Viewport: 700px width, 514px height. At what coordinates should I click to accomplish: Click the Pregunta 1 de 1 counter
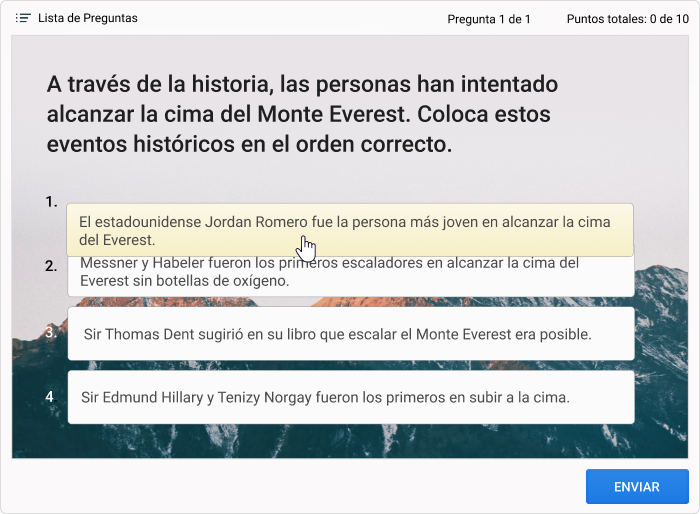point(488,19)
